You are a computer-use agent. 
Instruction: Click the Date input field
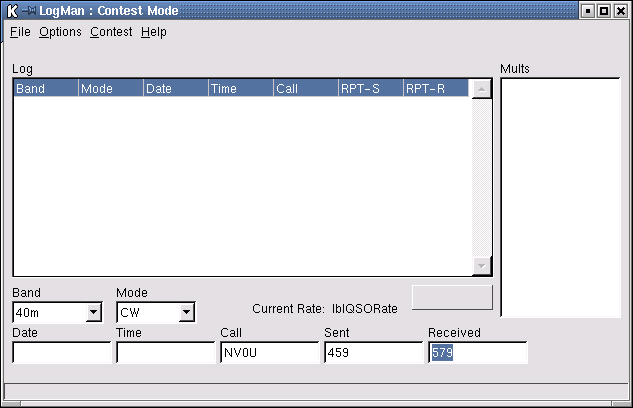(61, 353)
